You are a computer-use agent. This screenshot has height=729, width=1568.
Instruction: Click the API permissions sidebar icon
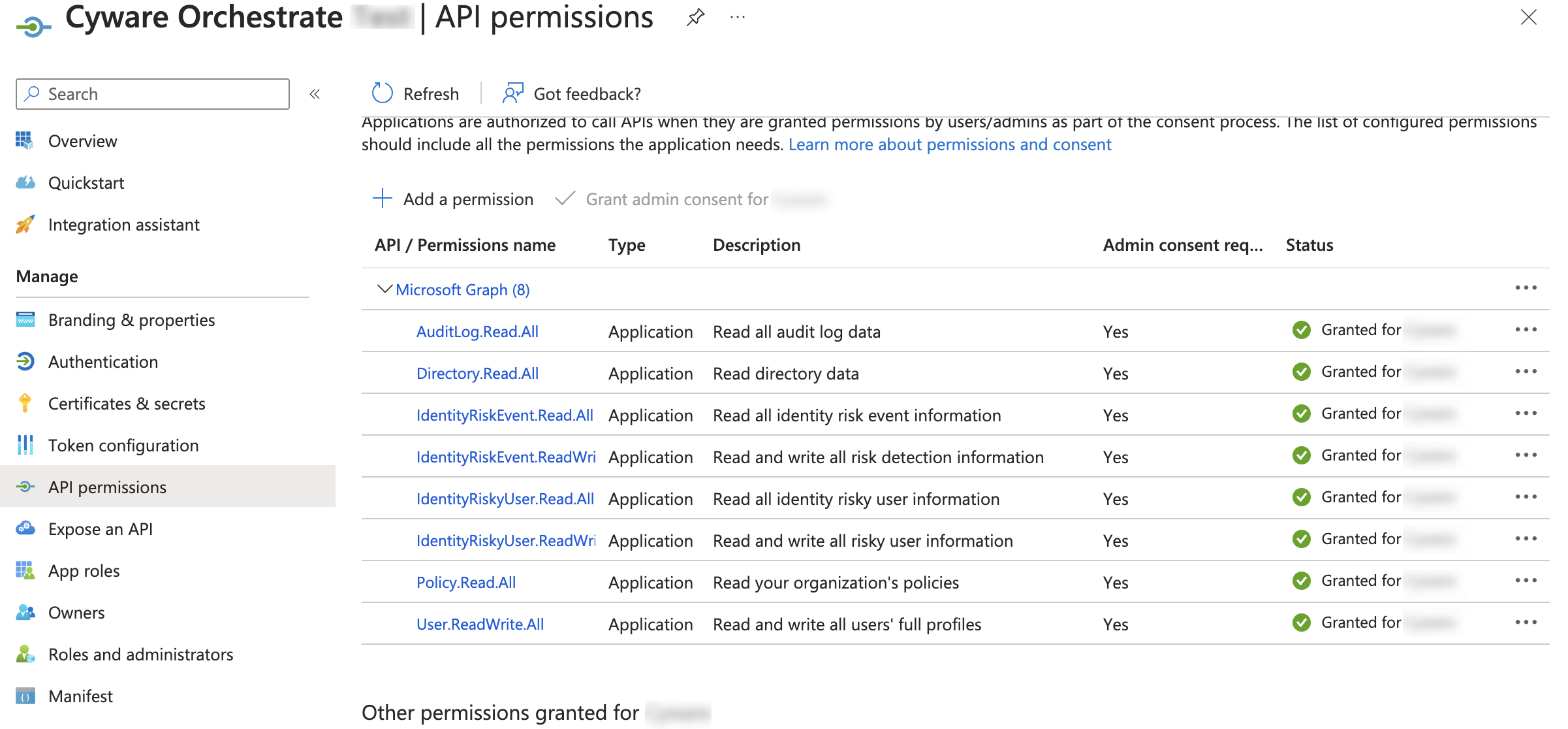point(25,487)
